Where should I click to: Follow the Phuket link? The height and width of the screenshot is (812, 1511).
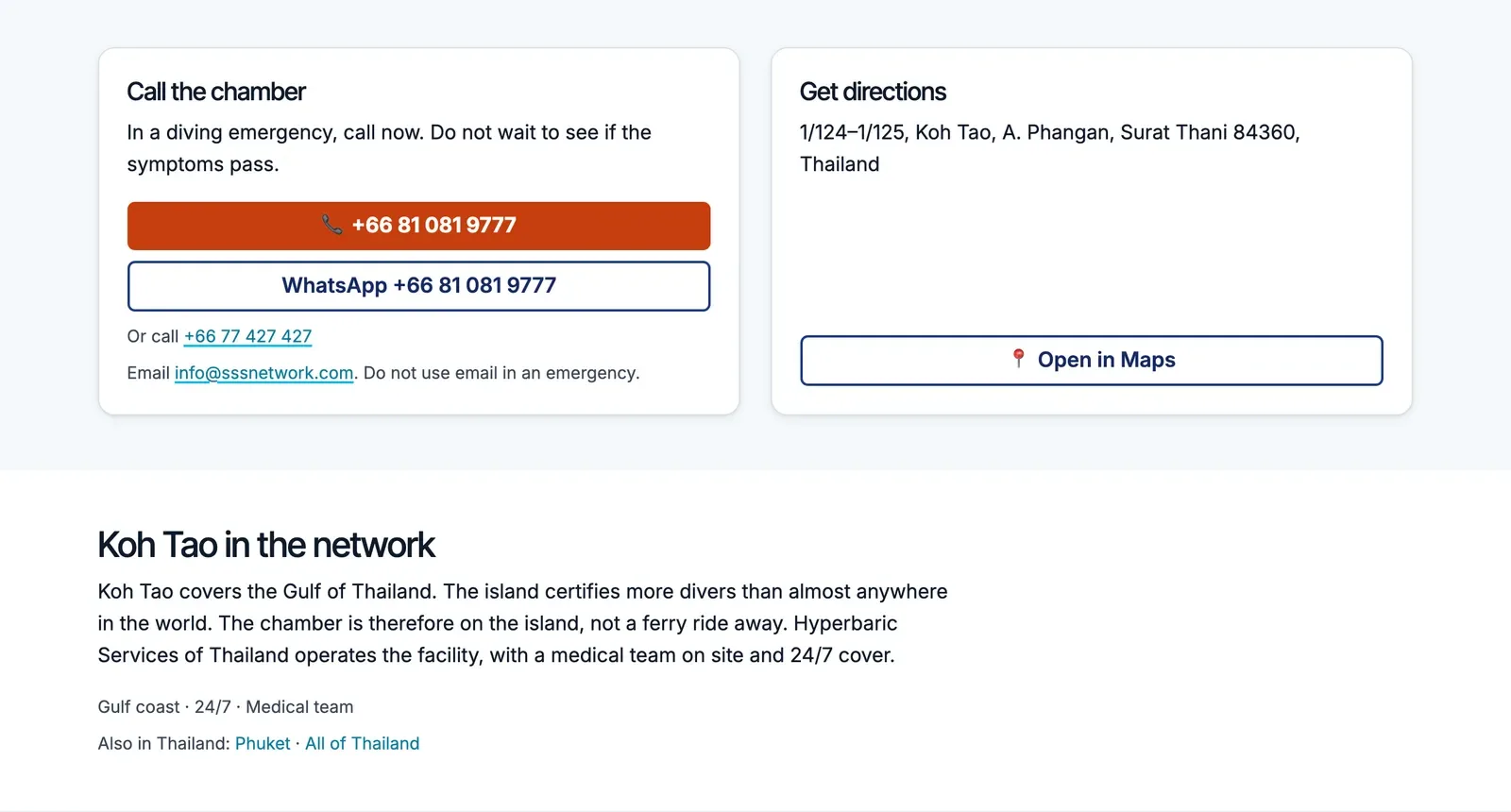click(263, 744)
